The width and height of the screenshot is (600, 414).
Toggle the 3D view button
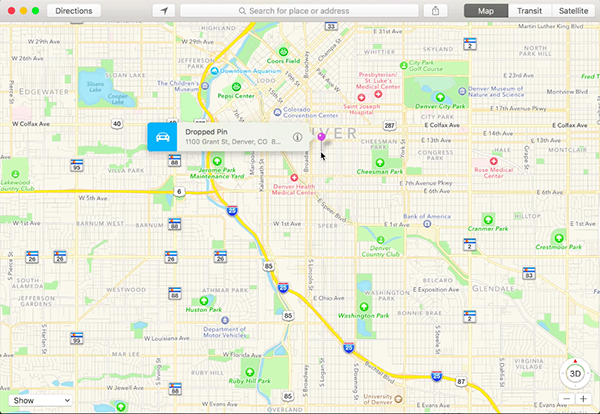tap(575, 373)
